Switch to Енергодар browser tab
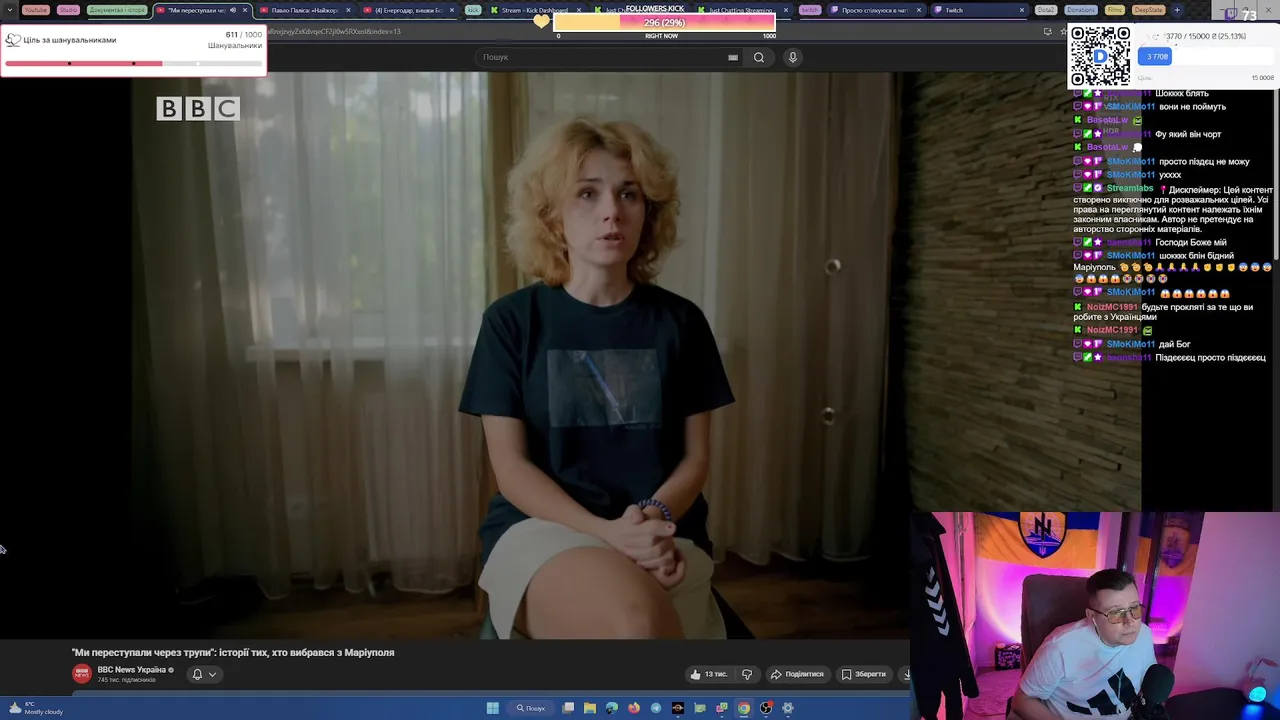Viewport: 1280px width, 720px height. point(408,10)
